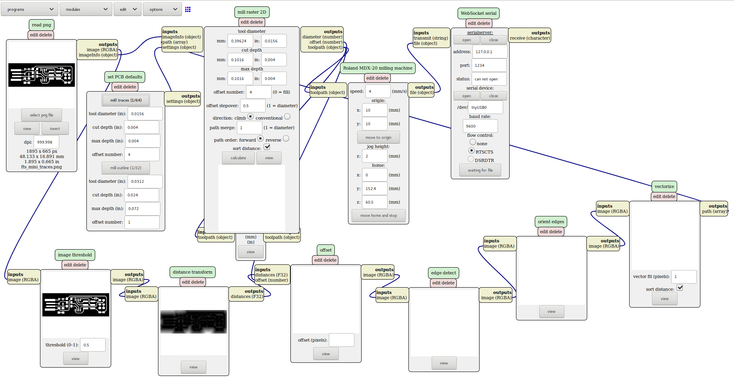This screenshot has height=378, width=734.
Task: Open the options dropdown
Action: pyautogui.click(x=162, y=9)
